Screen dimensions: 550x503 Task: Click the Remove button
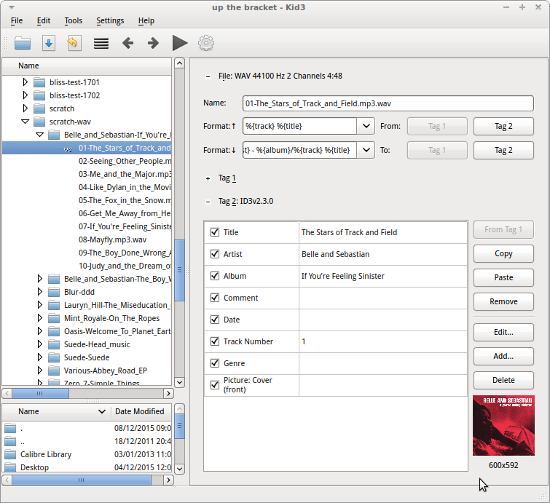(x=503, y=301)
